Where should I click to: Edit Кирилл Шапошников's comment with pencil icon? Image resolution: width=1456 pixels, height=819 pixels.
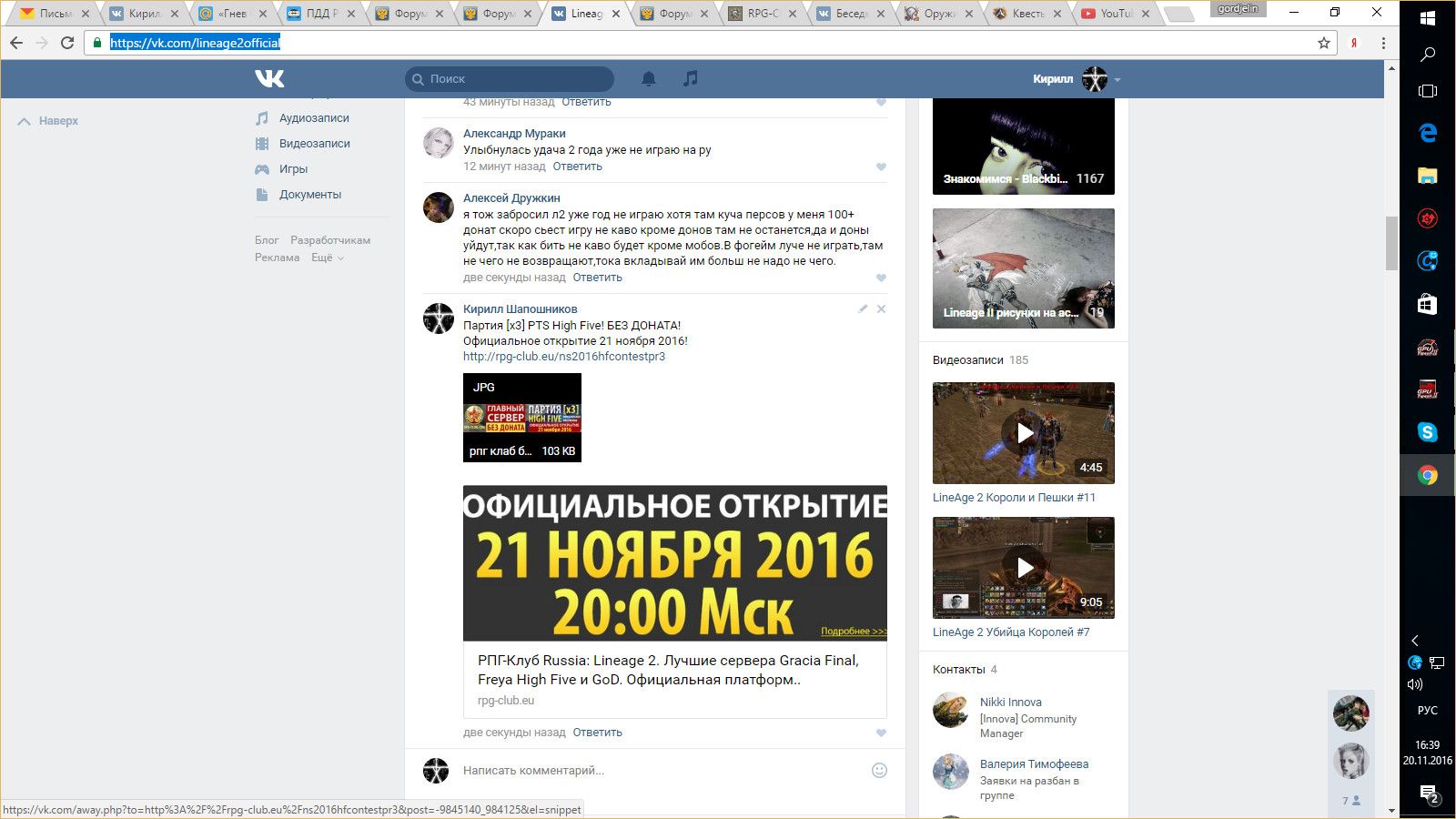pos(863,308)
